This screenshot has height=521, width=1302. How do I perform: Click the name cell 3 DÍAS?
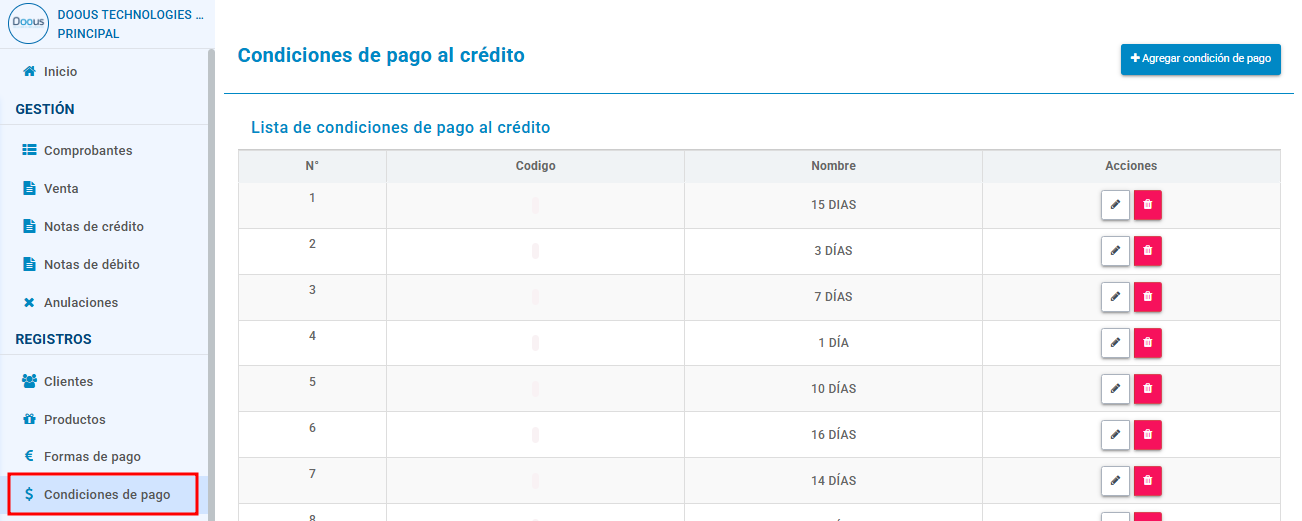833,251
